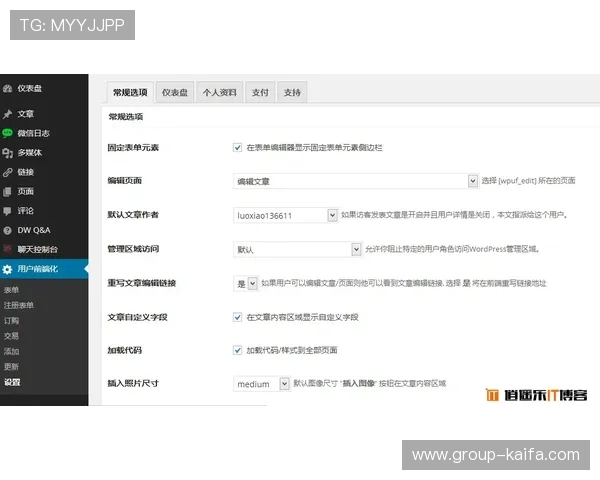Open the 交易 submenu link
This screenshot has height=480, width=600.
pyautogui.click(x=11, y=336)
